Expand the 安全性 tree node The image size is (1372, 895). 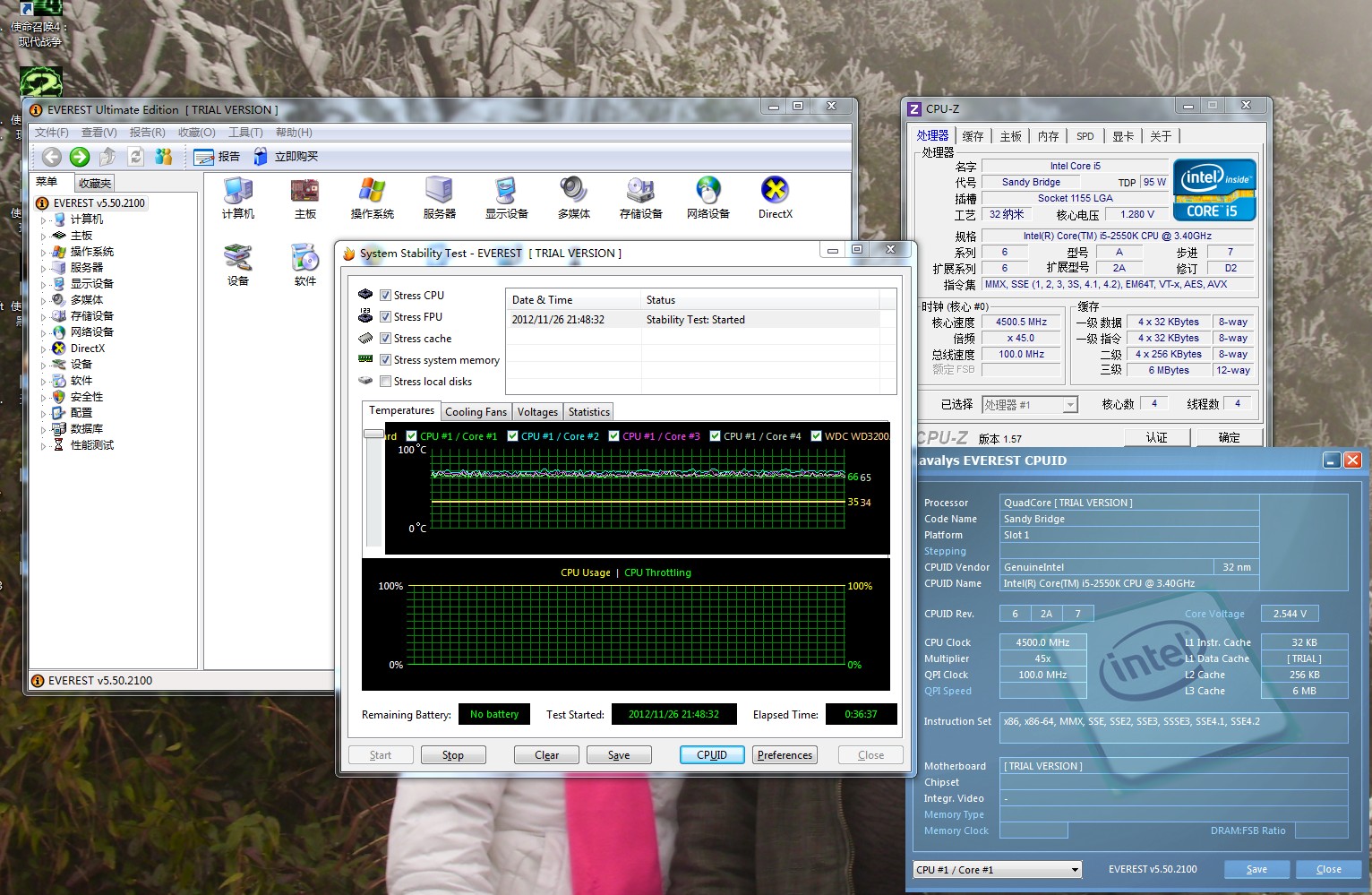tap(43, 398)
